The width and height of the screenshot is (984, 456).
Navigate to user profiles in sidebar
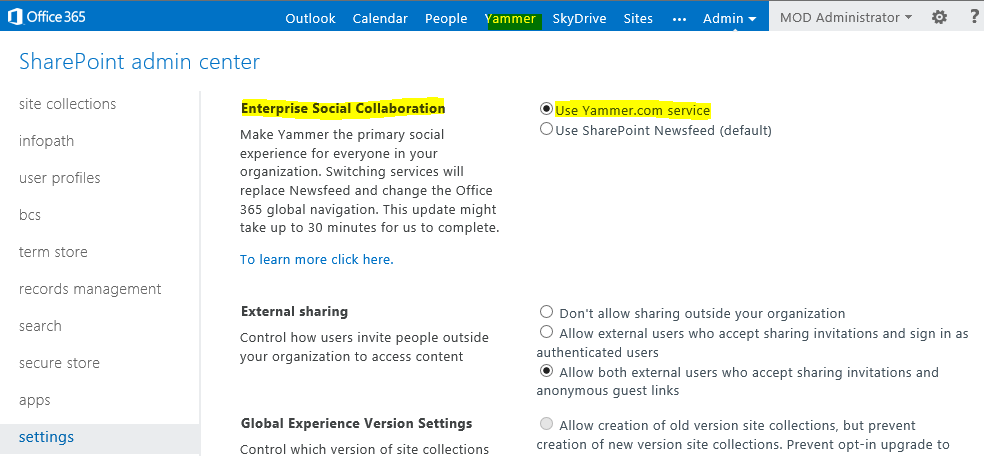pyautogui.click(x=59, y=178)
